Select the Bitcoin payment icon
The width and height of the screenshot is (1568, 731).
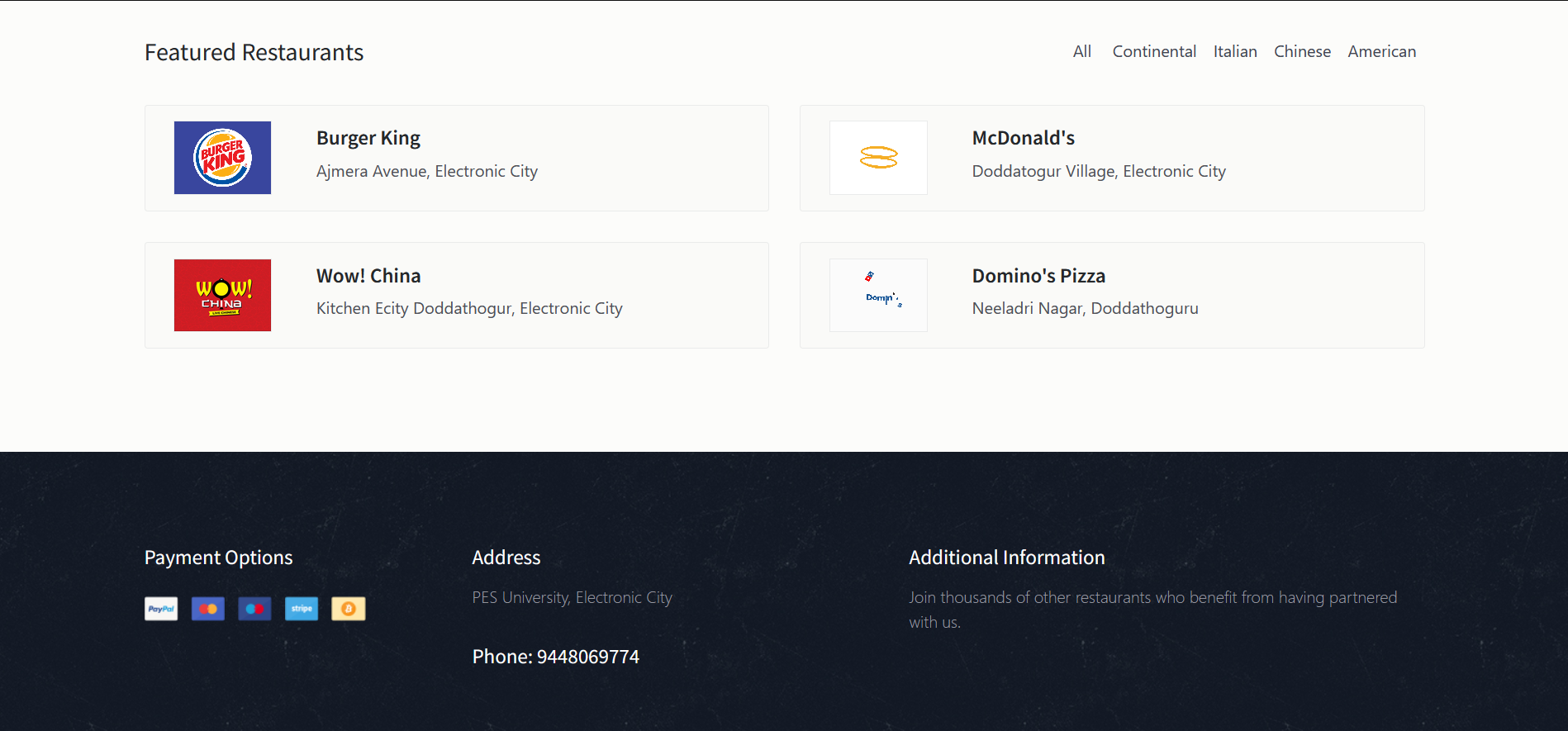349,609
